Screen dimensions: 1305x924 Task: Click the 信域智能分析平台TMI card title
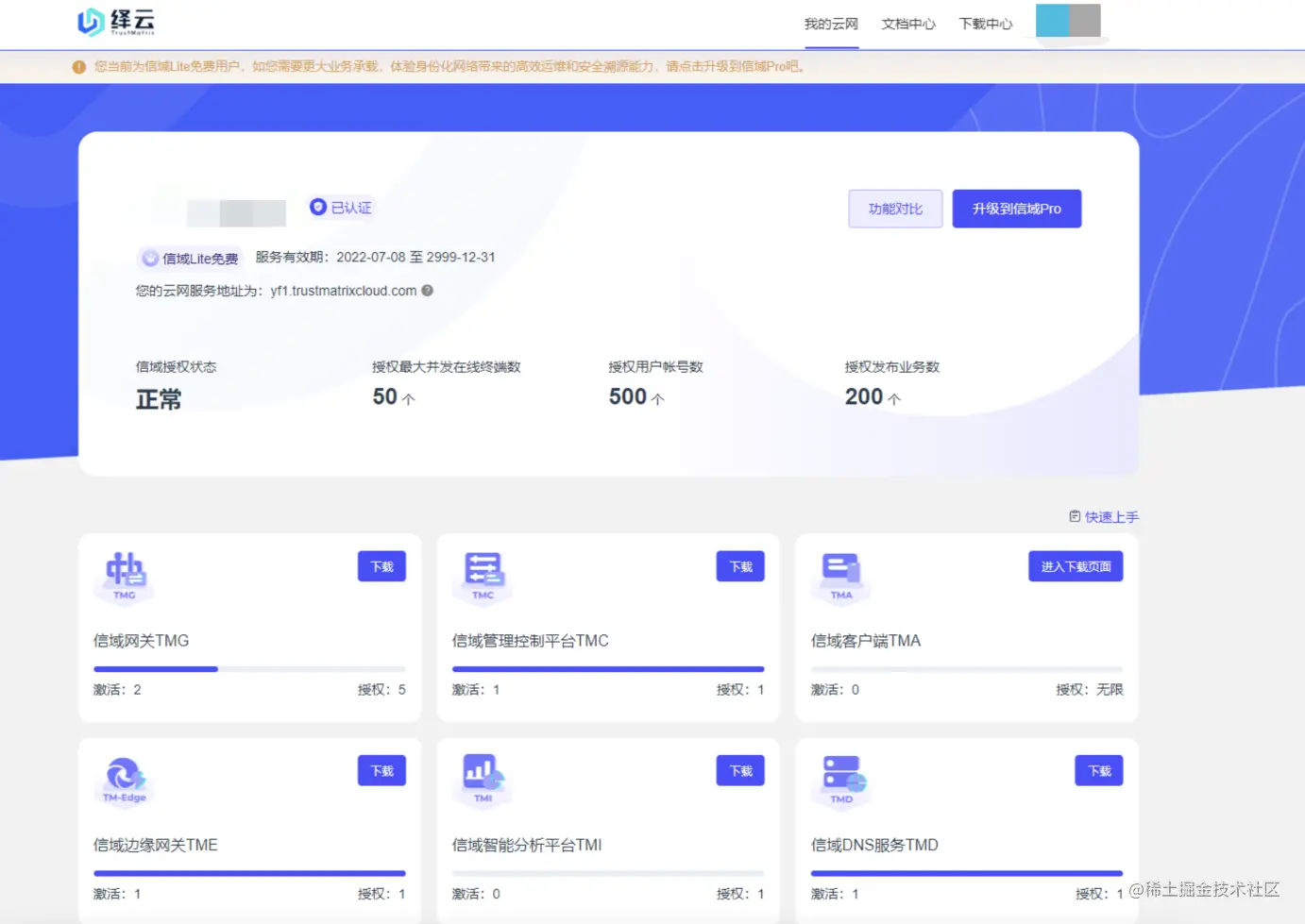(x=527, y=845)
